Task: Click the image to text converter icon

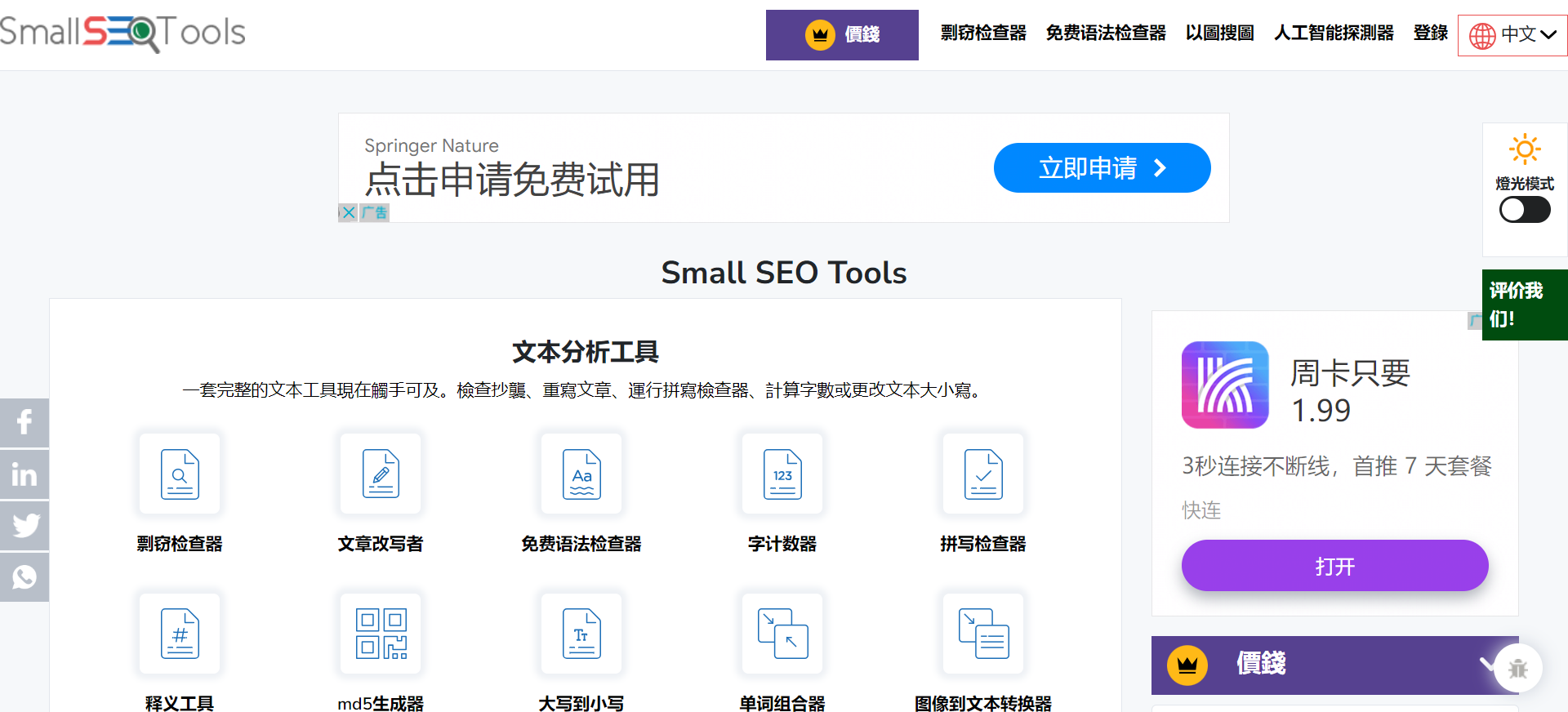Action: pyautogui.click(x=983, y=634)
